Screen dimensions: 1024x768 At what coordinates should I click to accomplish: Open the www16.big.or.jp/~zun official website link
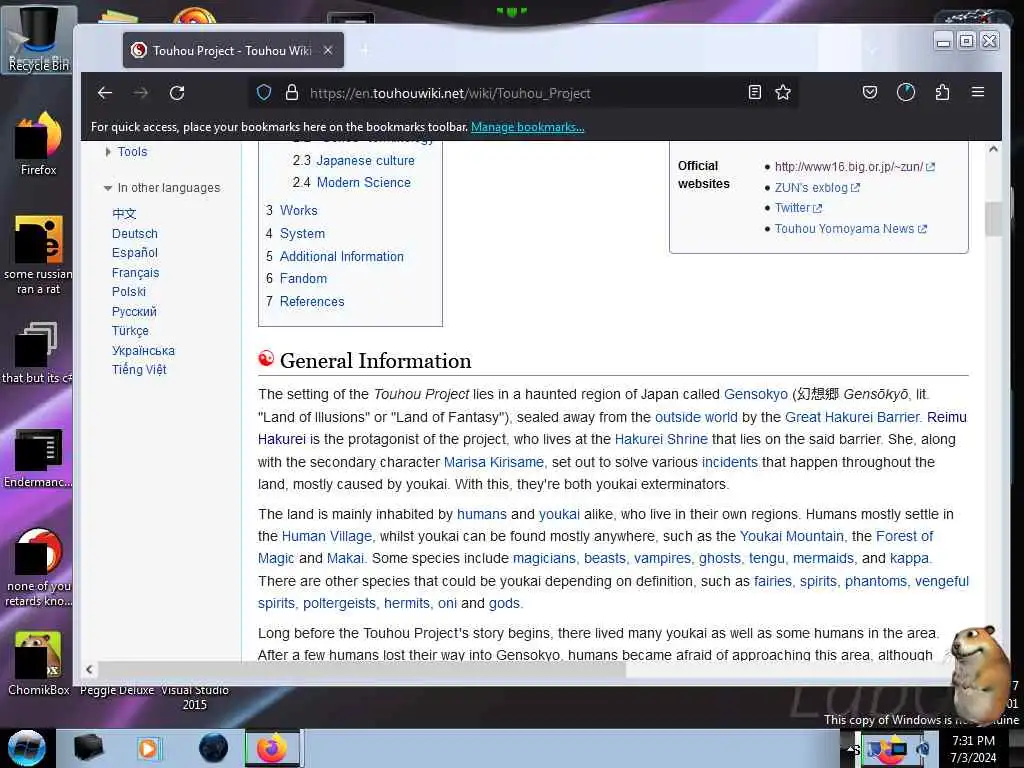(x=854, y=167)
